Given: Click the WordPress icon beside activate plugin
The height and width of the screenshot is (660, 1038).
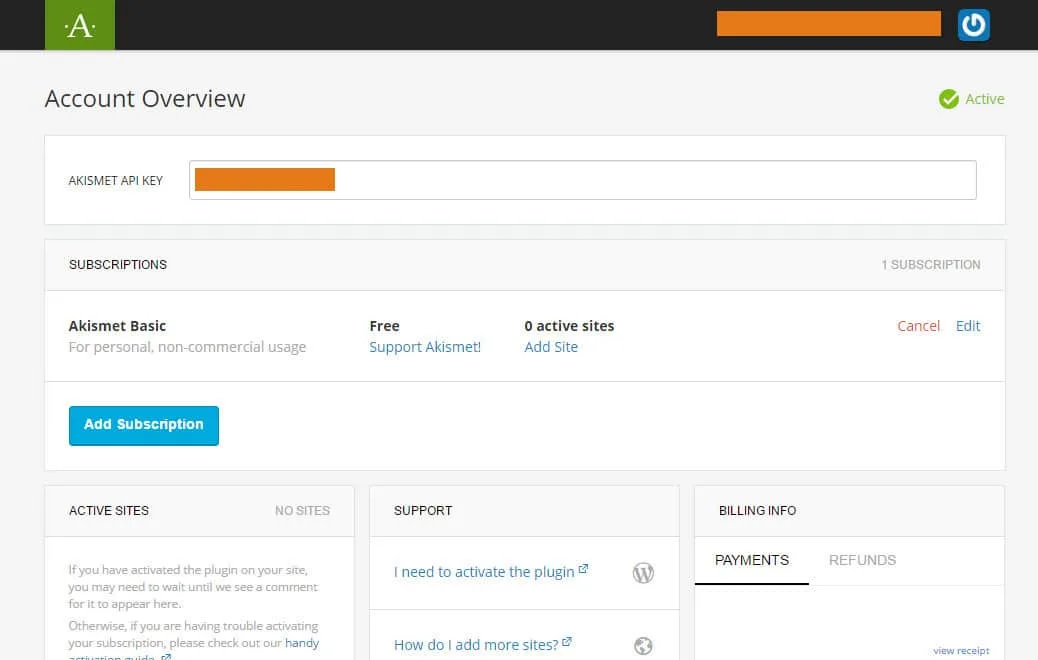Looking at the screenshot, I should click(643, 573).
